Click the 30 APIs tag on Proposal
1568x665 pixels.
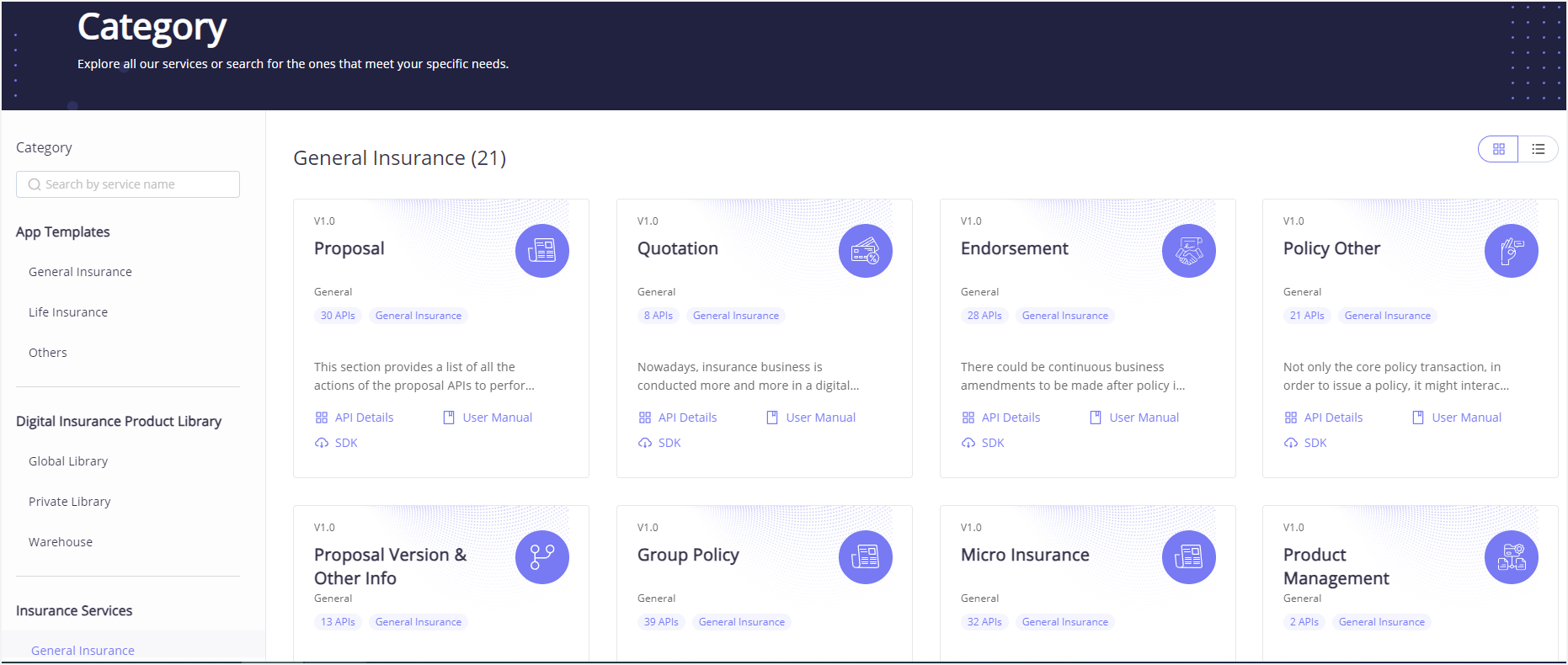338,316
